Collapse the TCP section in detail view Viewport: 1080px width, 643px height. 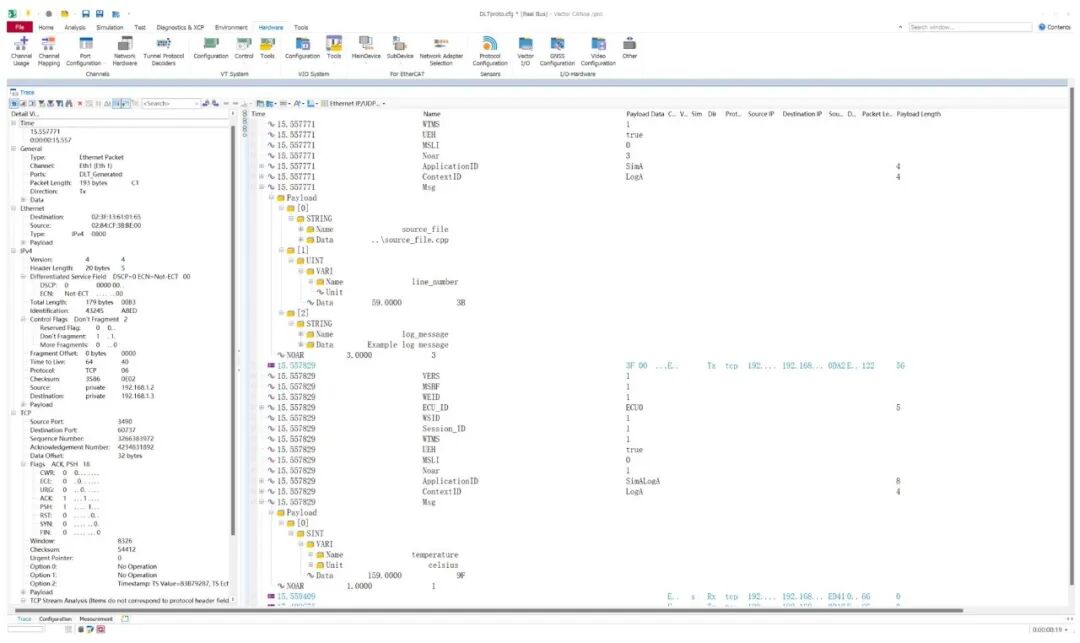tap(14, 412)
